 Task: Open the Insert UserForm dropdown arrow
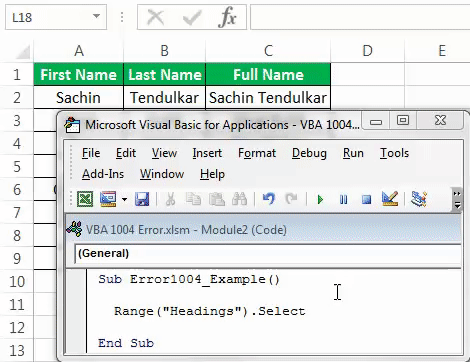coord(124,200)
